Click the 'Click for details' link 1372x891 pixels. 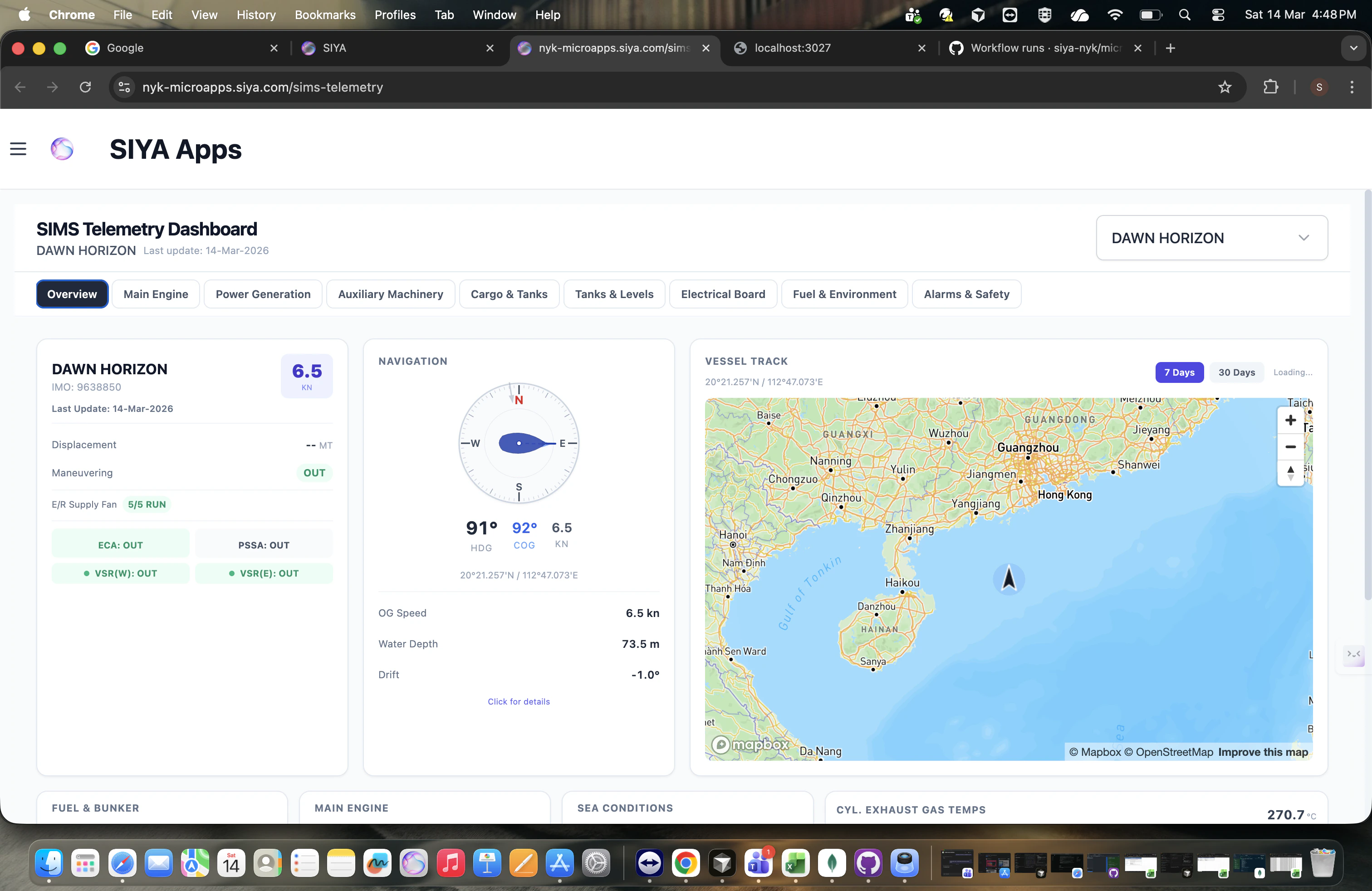518,701
